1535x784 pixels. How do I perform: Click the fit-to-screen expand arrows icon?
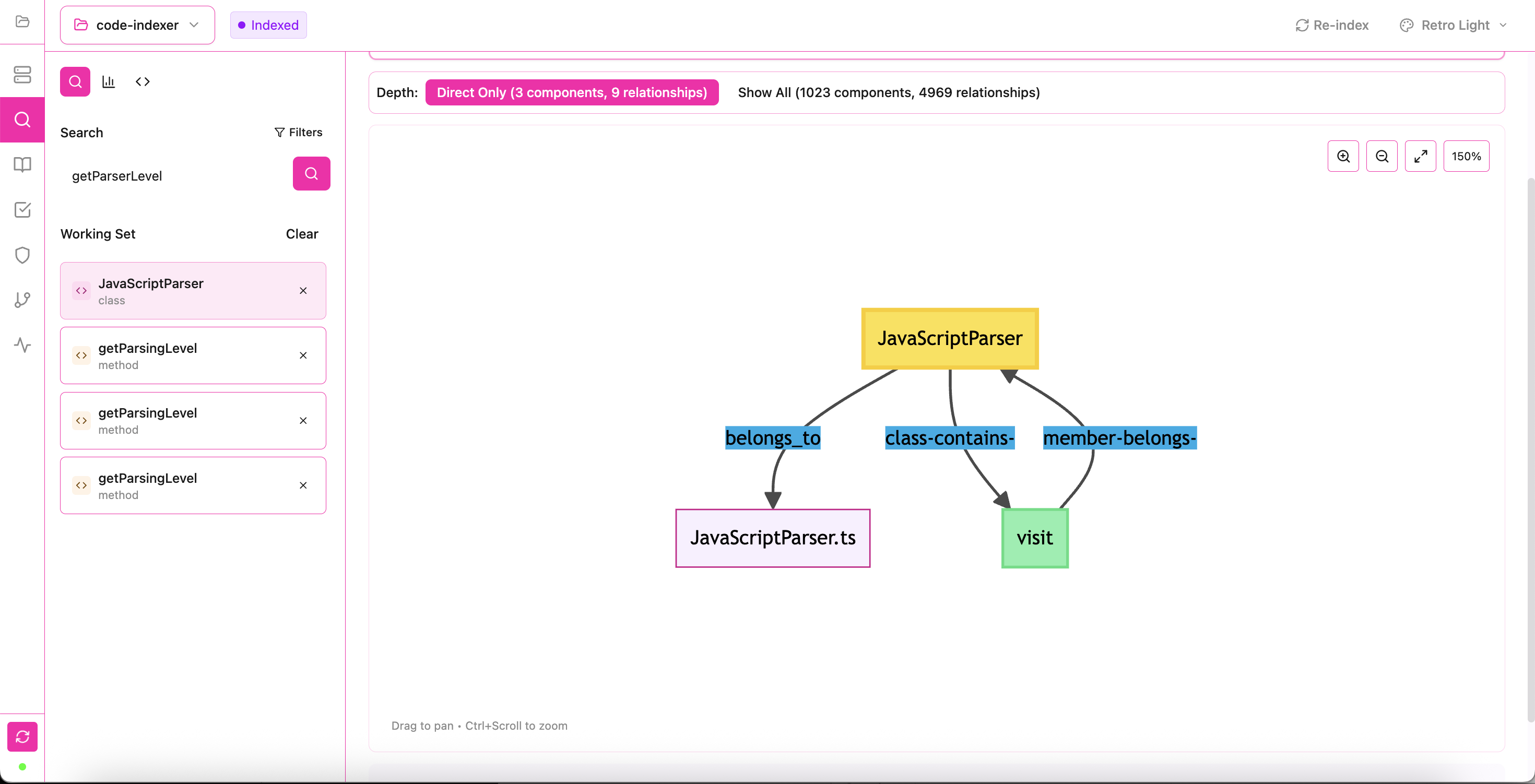(x=1420, y=156)
